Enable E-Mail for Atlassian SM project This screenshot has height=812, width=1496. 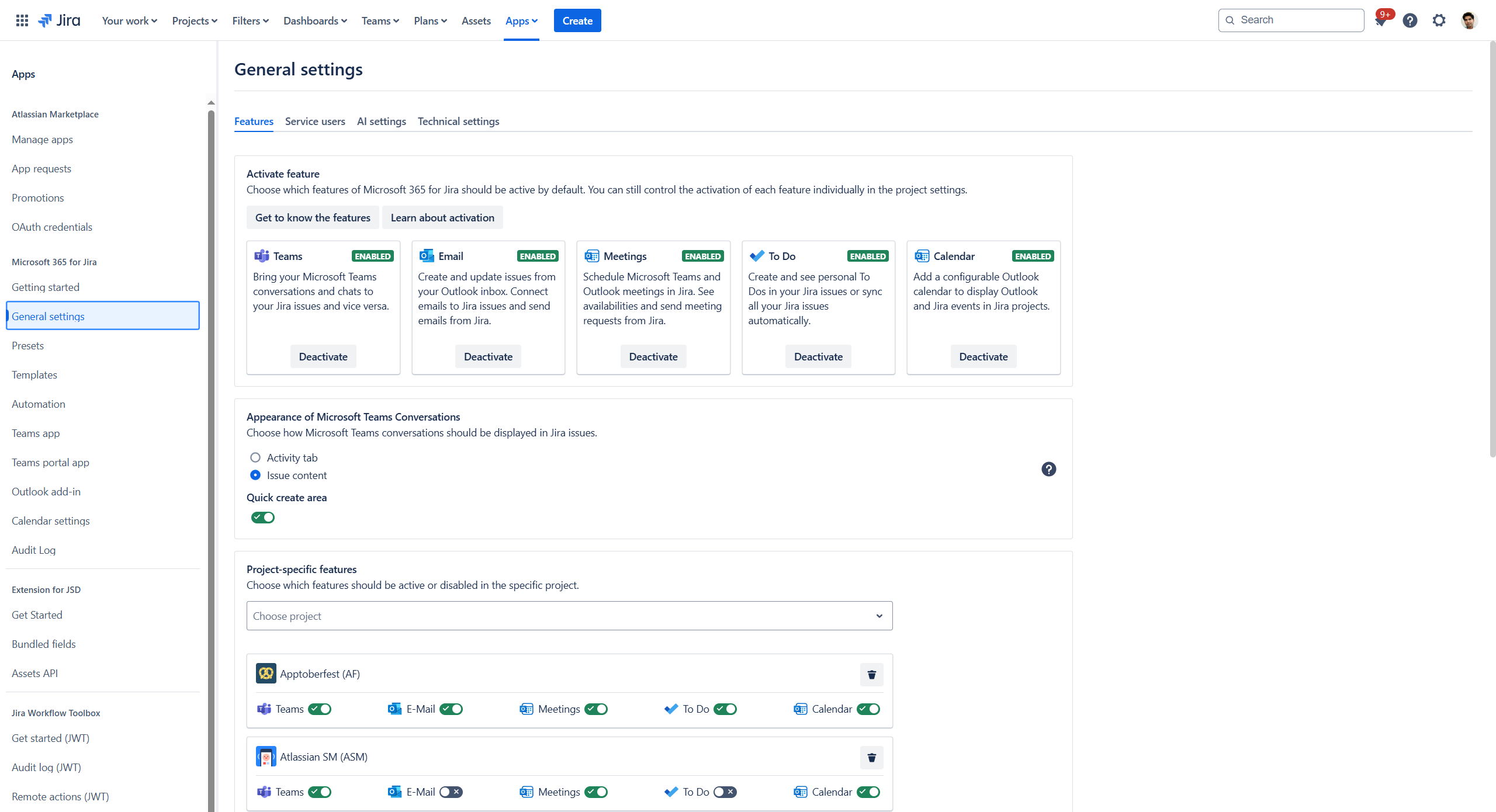pyautogui.click(x=451, y=792)
